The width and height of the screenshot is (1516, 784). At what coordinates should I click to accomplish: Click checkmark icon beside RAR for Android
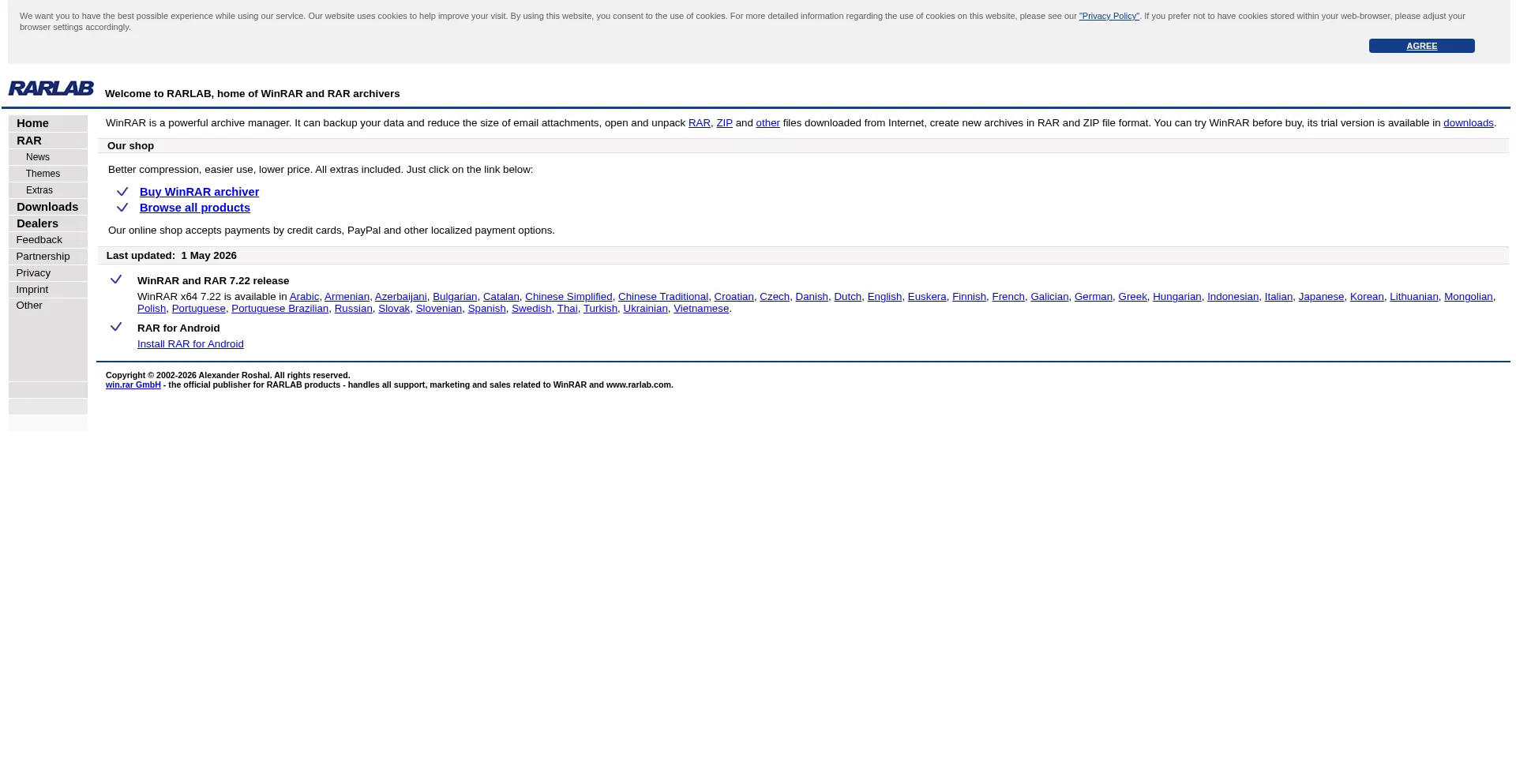[116, 327]
